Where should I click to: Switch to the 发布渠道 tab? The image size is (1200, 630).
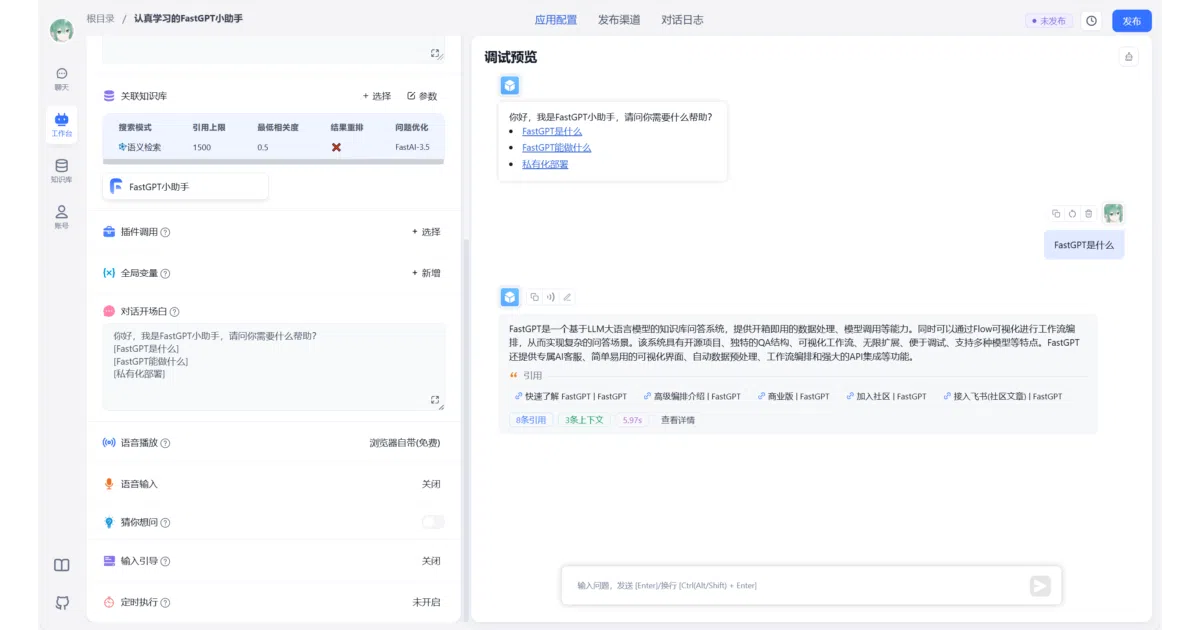[x=619, y=20]
